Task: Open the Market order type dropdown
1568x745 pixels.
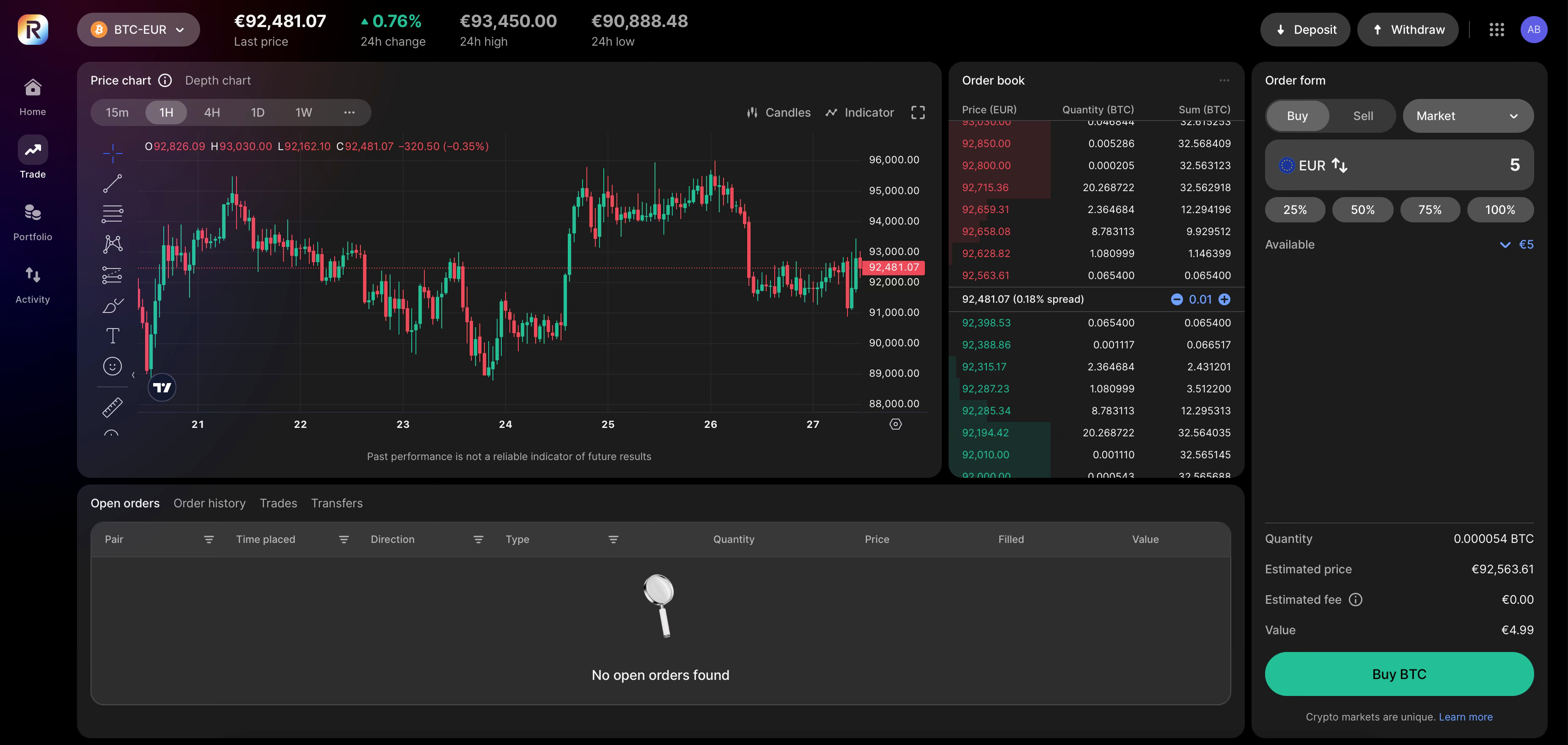Action: tap(1468, 116)
